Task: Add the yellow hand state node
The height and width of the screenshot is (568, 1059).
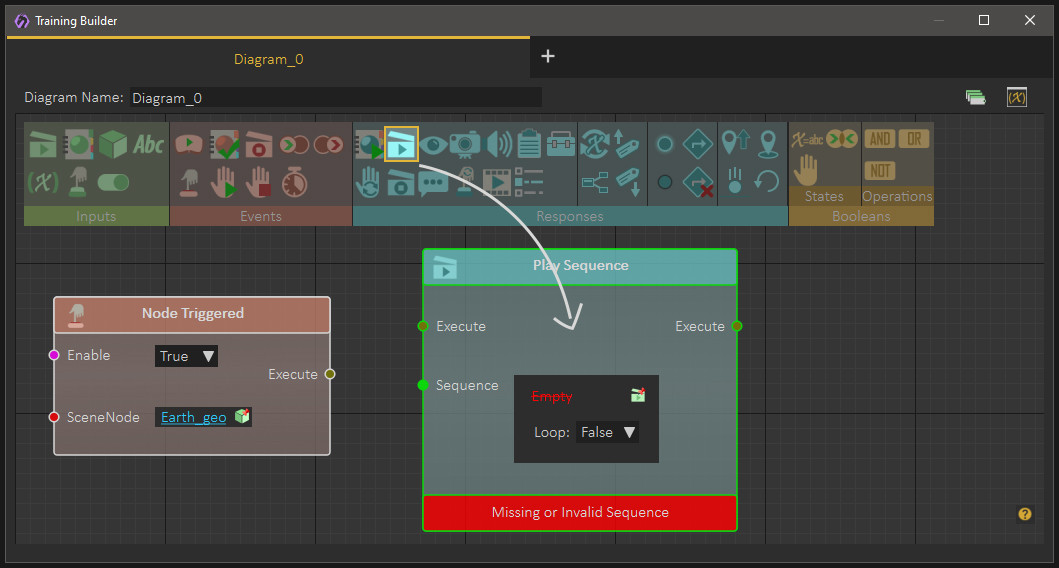Action: tap(806, 170)
